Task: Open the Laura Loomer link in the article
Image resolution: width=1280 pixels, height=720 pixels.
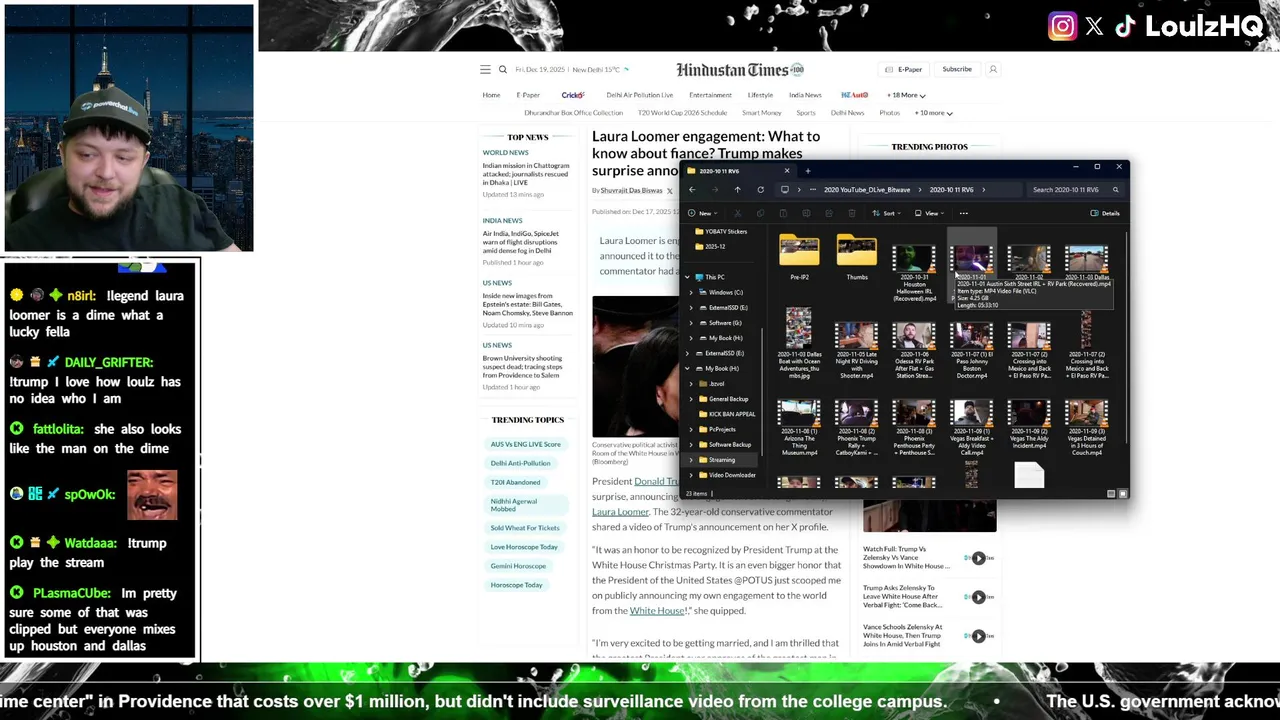Action: [x=620, y=512]
